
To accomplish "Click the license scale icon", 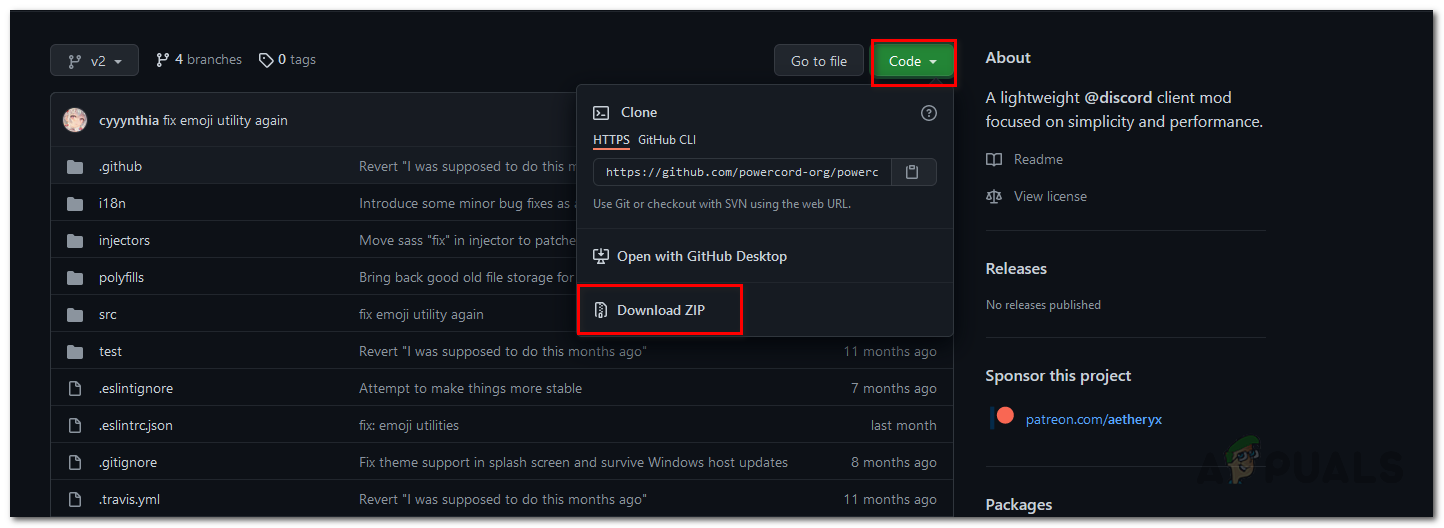I will (994, 196).
